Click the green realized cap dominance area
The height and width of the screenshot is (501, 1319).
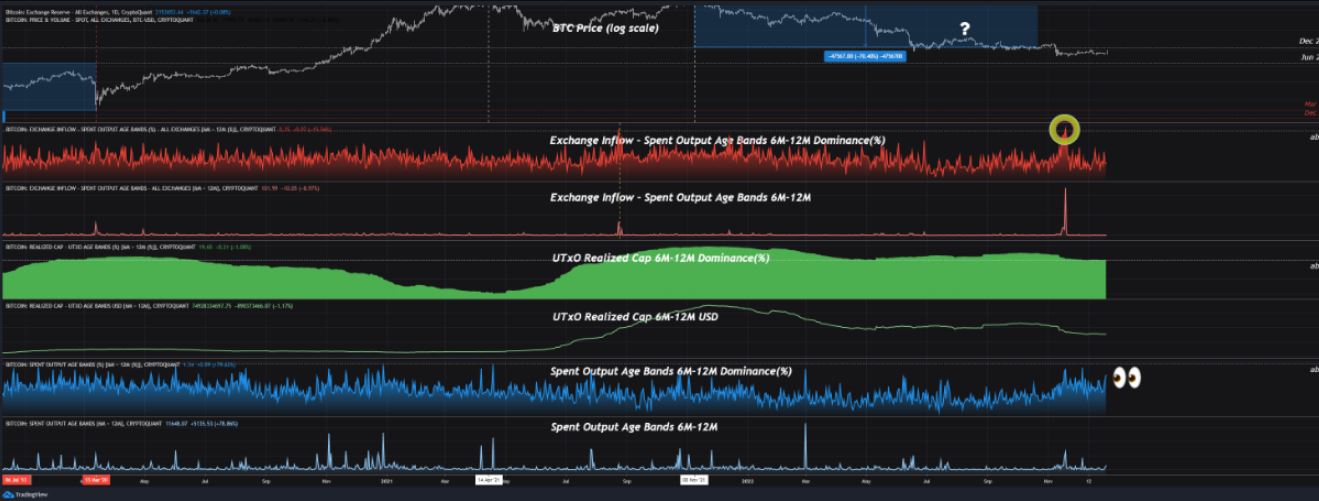tap(300, 280)
